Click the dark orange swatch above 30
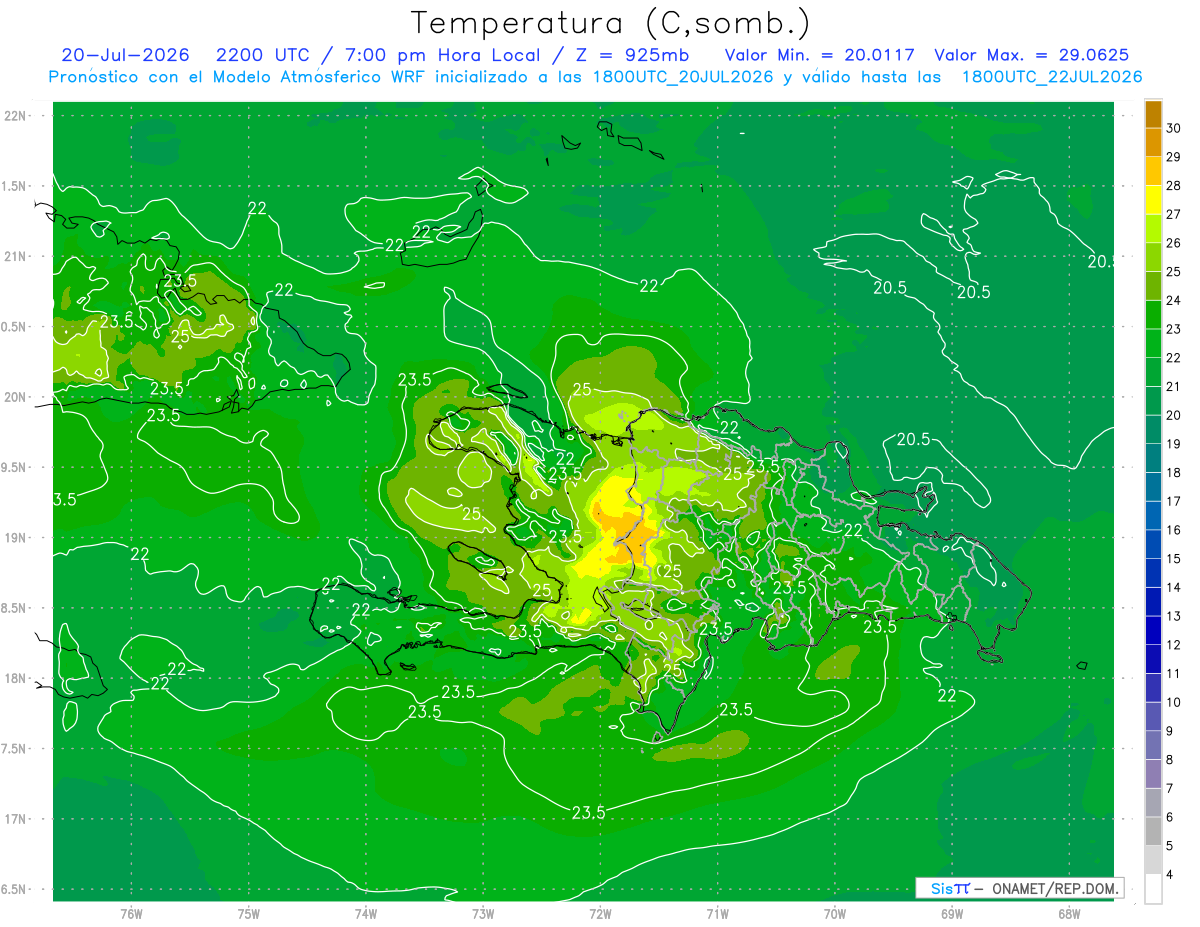Viewport: 1200px width, 927px height. [x=1153, y=114]
